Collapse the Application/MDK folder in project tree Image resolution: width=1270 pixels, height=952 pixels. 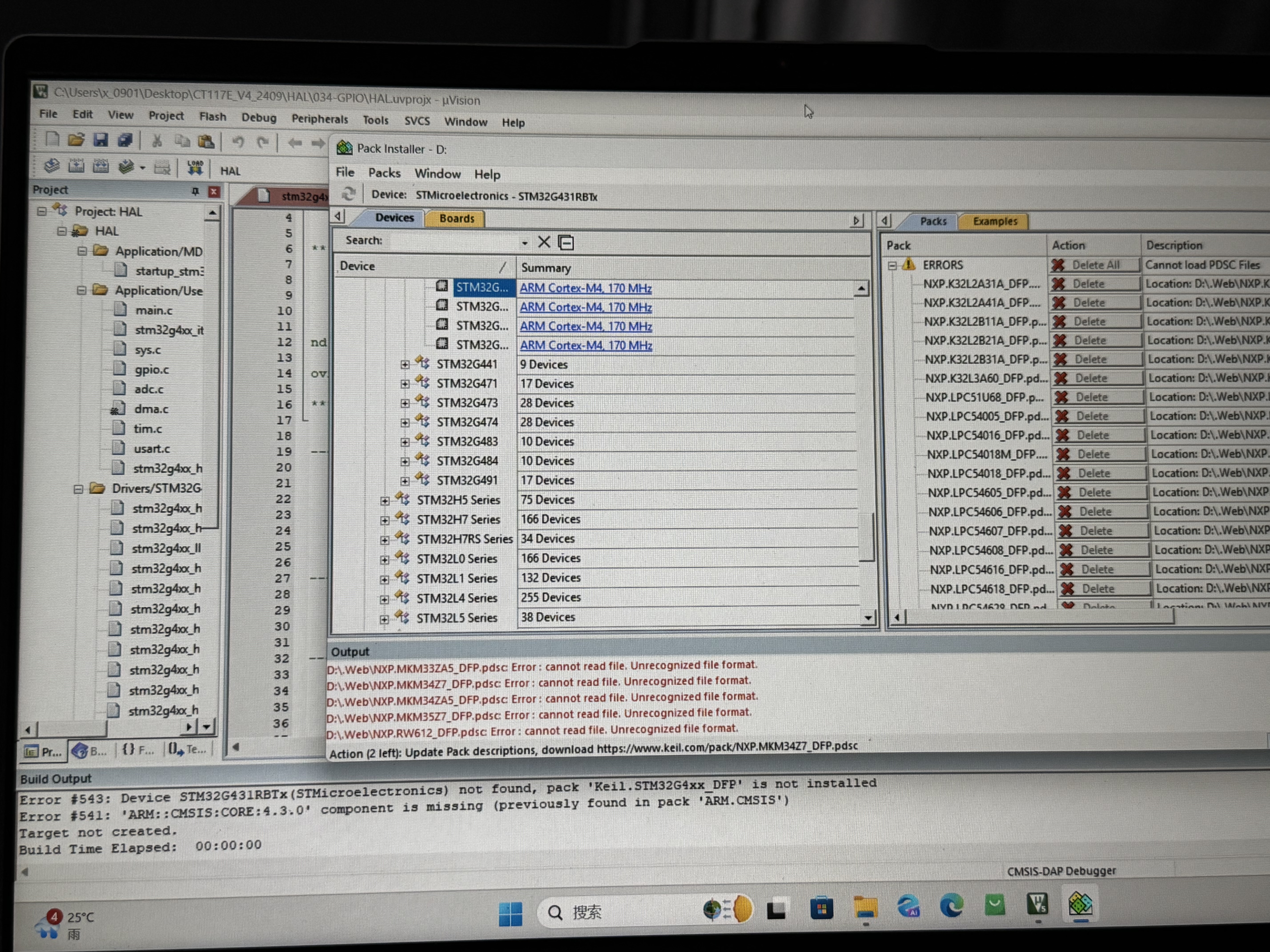coord(82,251)
